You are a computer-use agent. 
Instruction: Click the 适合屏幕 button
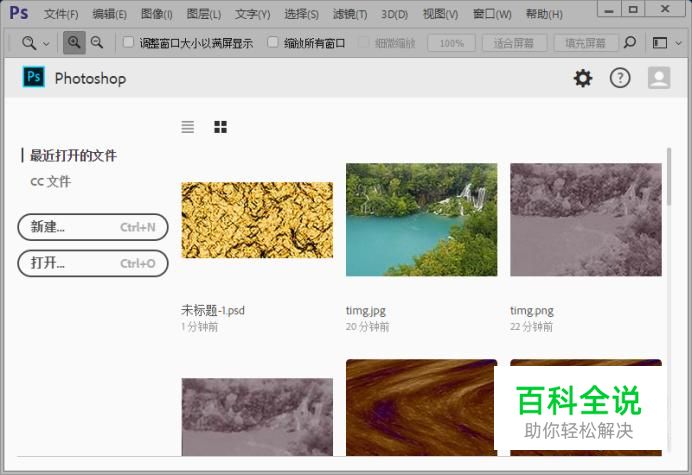(x=514, y=43)
